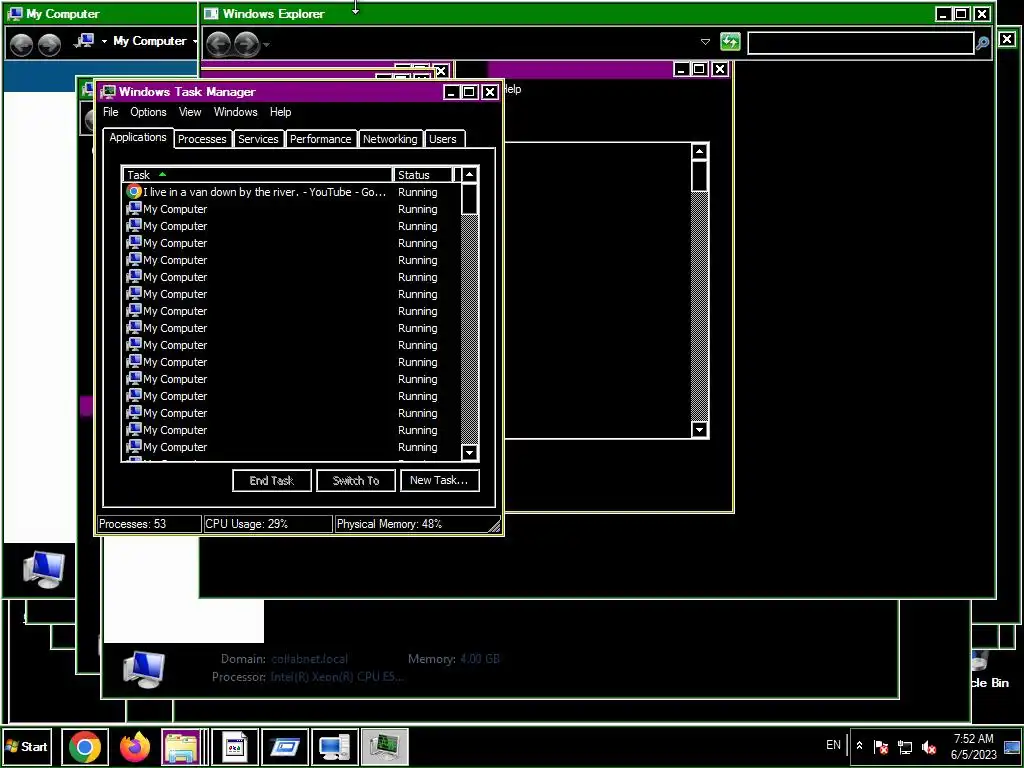Screen dimensions: 1024x768
Task: Open recent pages dropdown in Windows Explorer
Action: (x=266, y=45)
